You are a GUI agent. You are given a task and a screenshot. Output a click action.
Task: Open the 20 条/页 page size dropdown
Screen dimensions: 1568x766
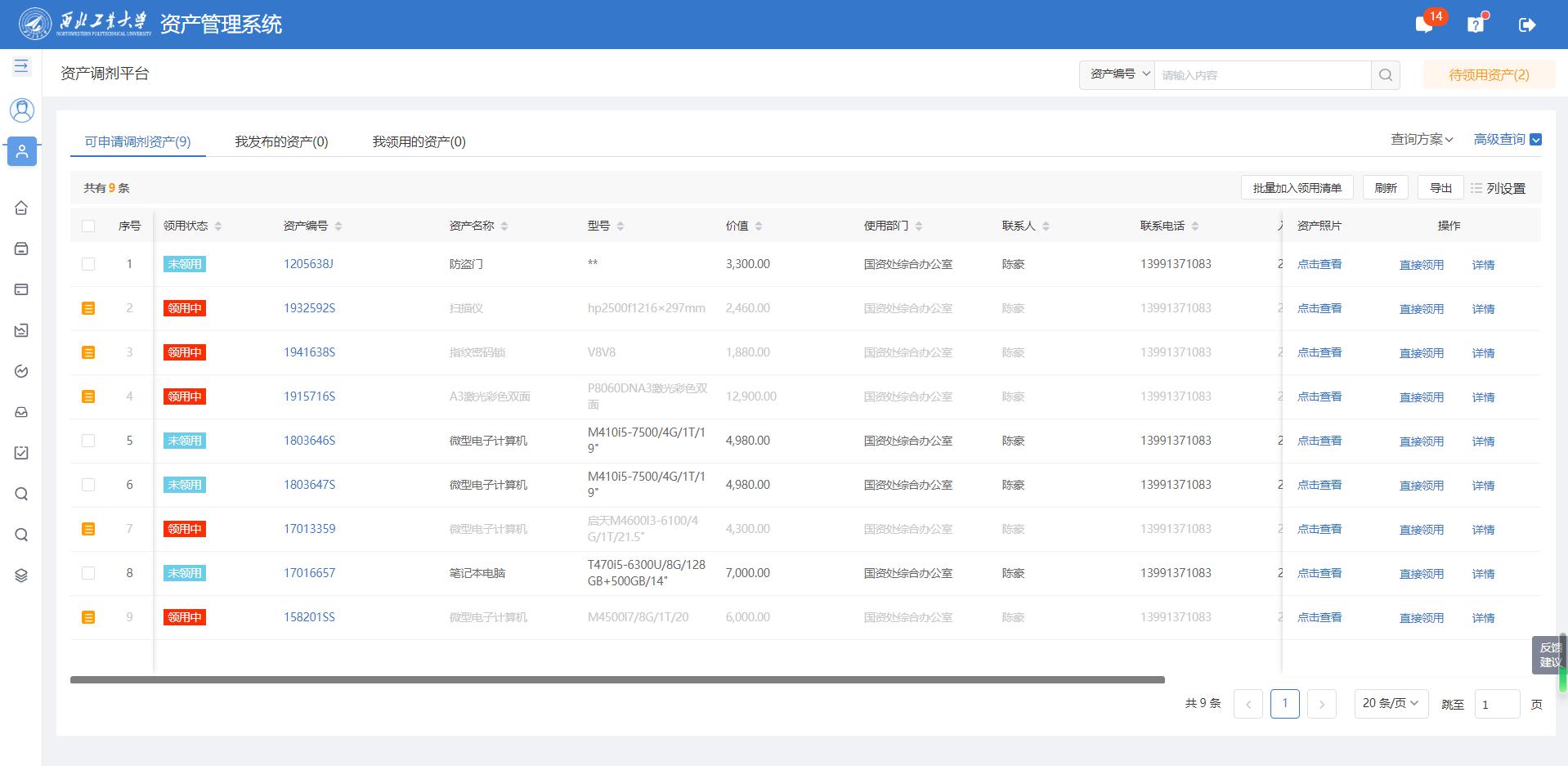[1390, 703]
